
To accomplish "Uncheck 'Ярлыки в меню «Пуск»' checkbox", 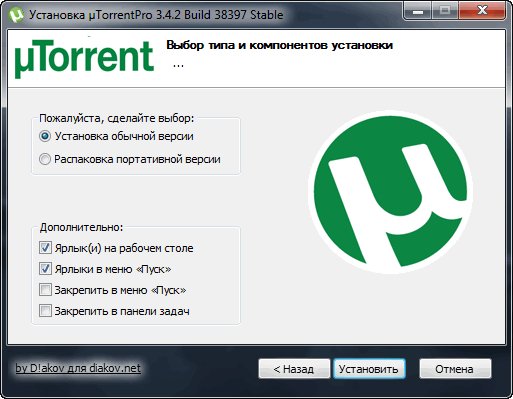I will tap(45, 269).
